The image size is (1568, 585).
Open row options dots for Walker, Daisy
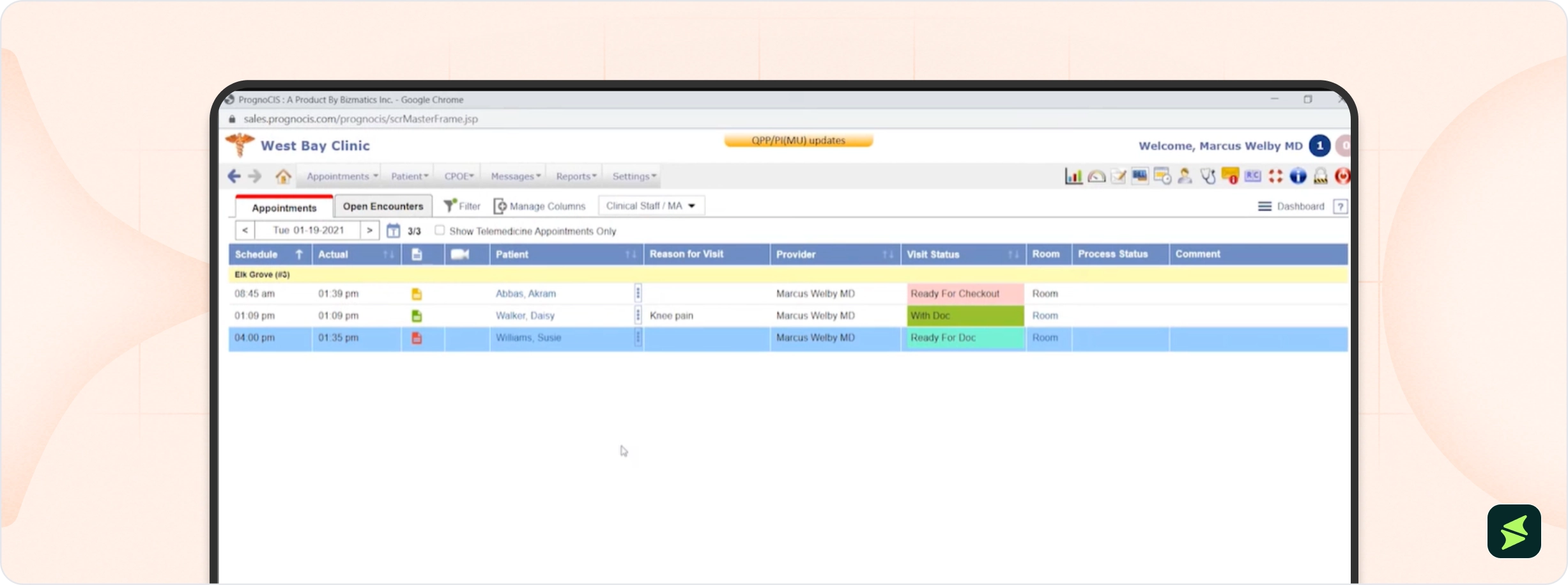[638, 315]
